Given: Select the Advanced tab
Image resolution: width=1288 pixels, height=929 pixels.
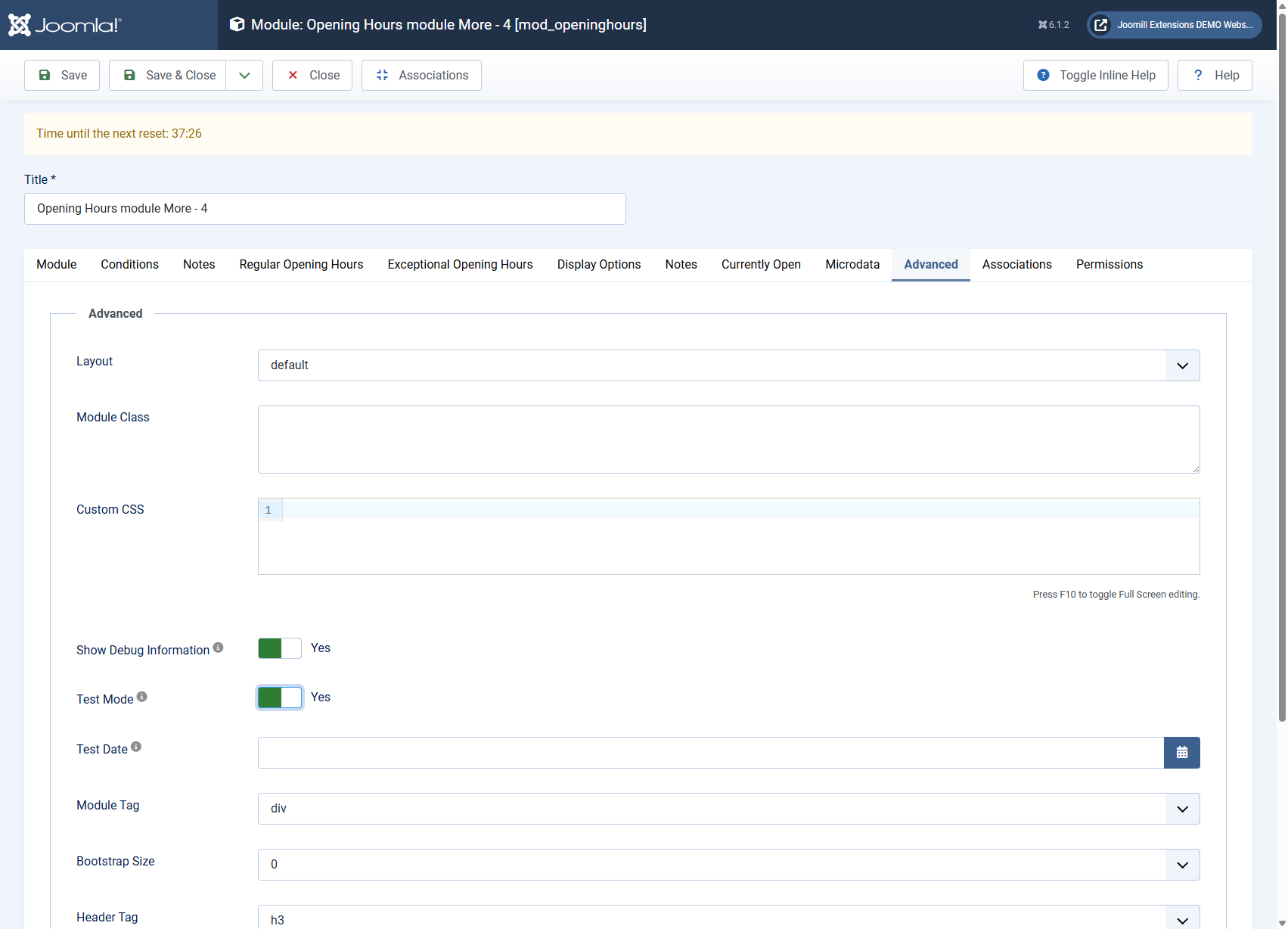Looking at the screenshot, I should coord(931,265).
